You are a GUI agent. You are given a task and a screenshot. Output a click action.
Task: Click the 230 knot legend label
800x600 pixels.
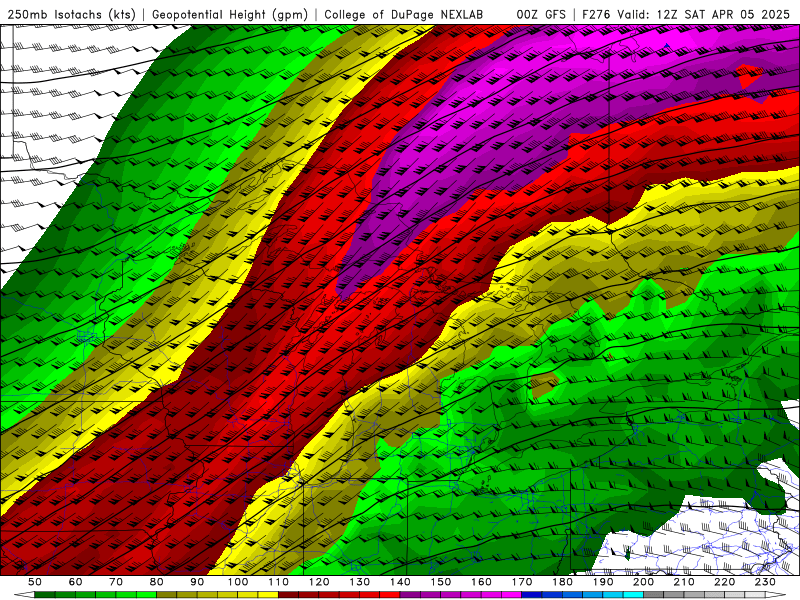point(765,582)
